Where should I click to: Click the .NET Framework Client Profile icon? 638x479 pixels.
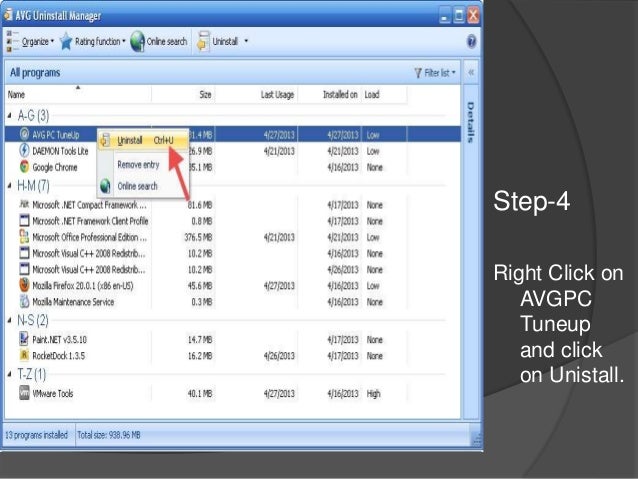24,221
